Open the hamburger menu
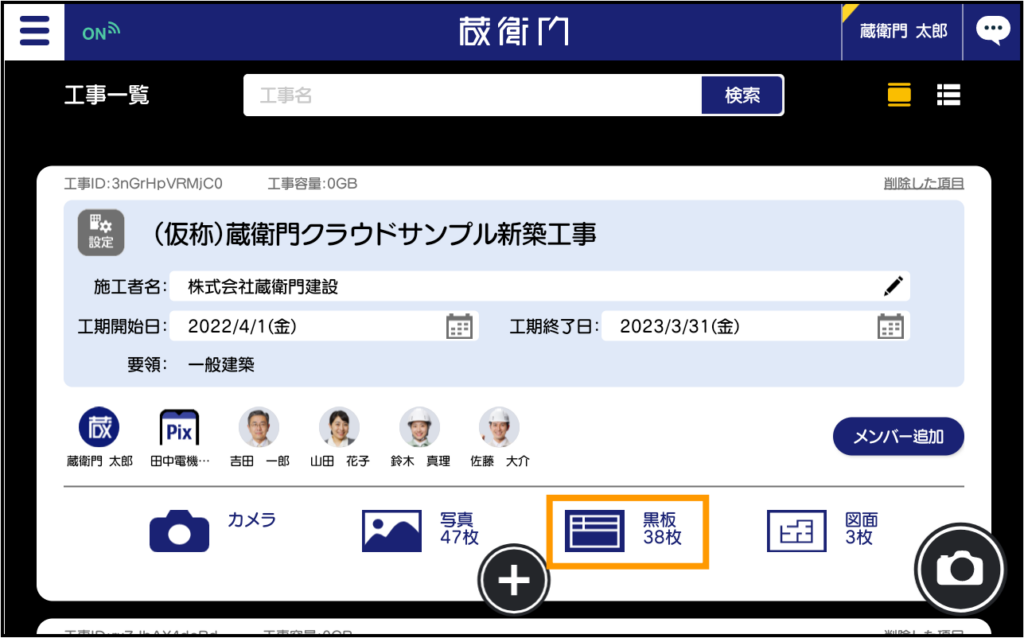This screenshot has height=638, width=1024. (35, 31)
